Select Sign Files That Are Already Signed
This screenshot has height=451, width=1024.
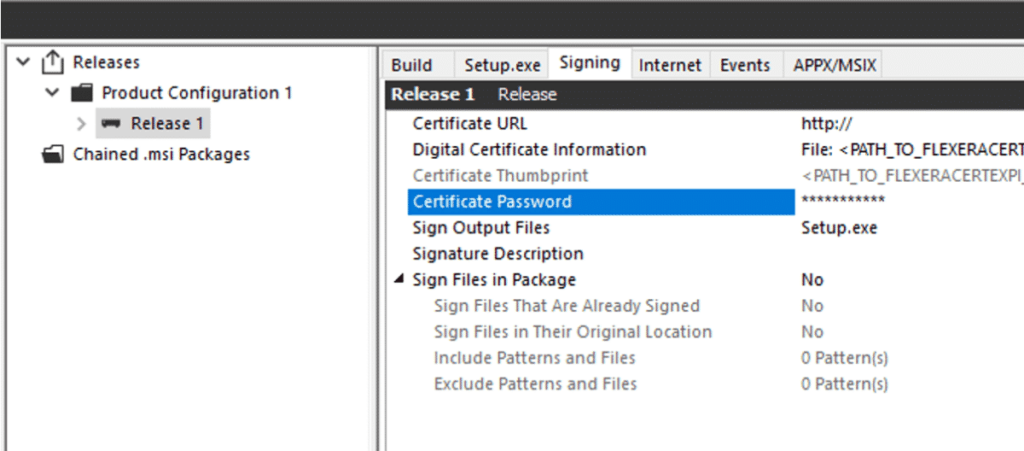[567, 306]
